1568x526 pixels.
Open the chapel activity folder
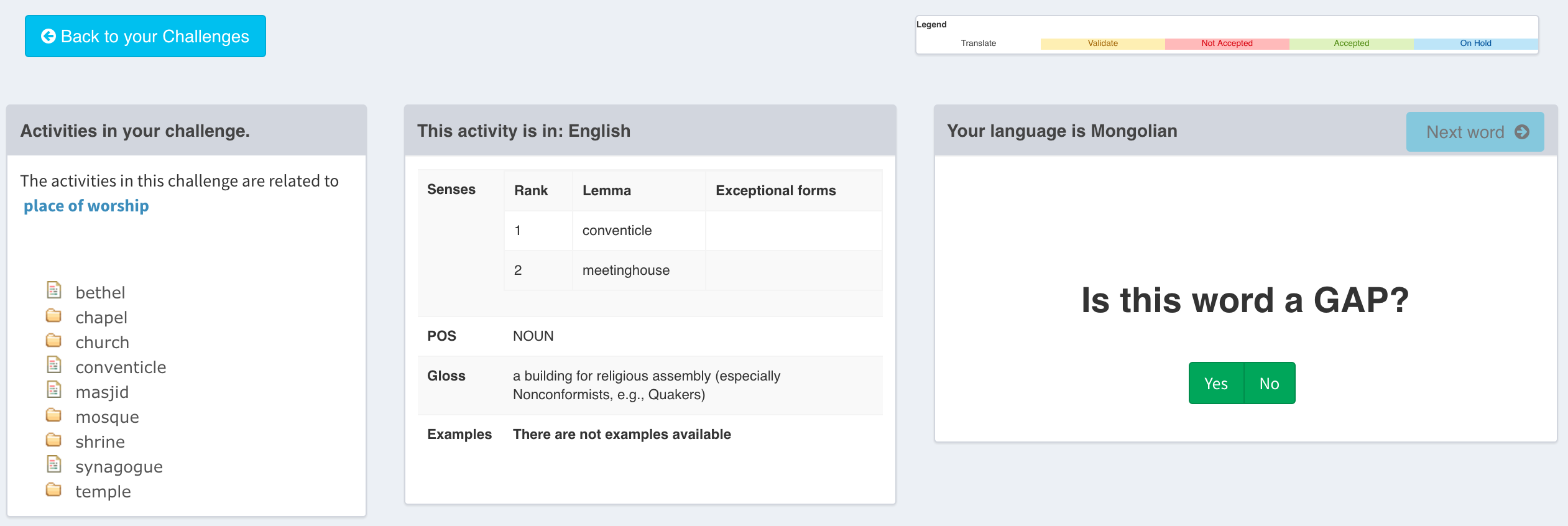[x=101, y=317]
